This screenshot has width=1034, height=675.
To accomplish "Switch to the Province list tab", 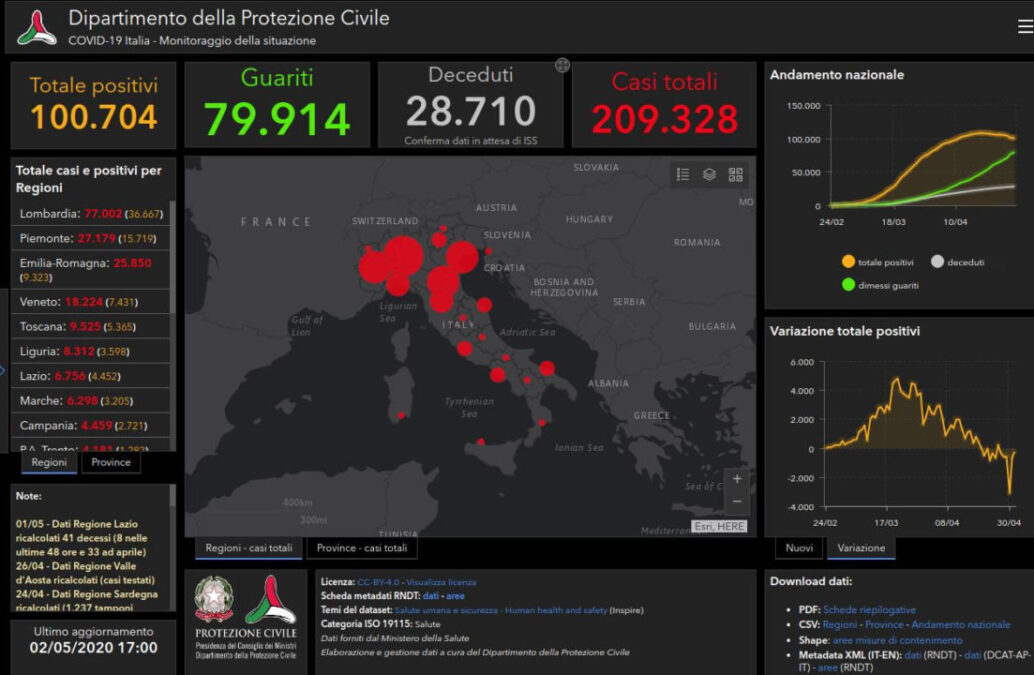I will coord(111,462).
